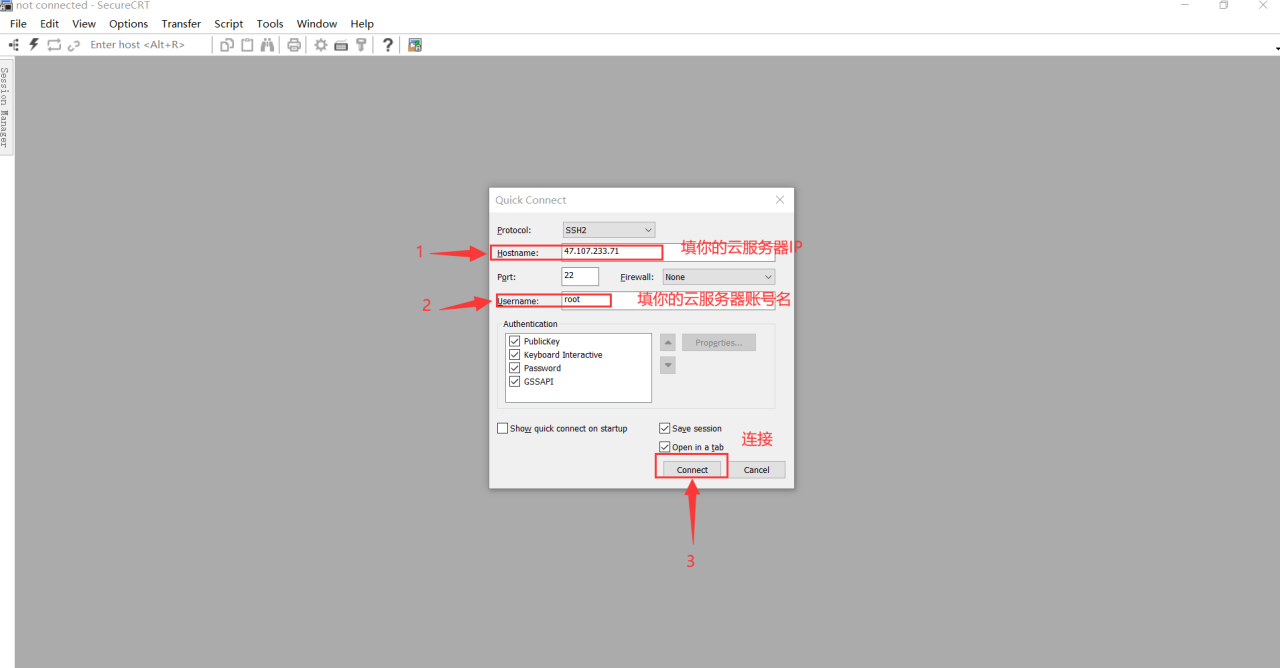Viewport: 1280px width, 668px height.
Task: Open the Tools menu
Action: click(x=270, y=24)
